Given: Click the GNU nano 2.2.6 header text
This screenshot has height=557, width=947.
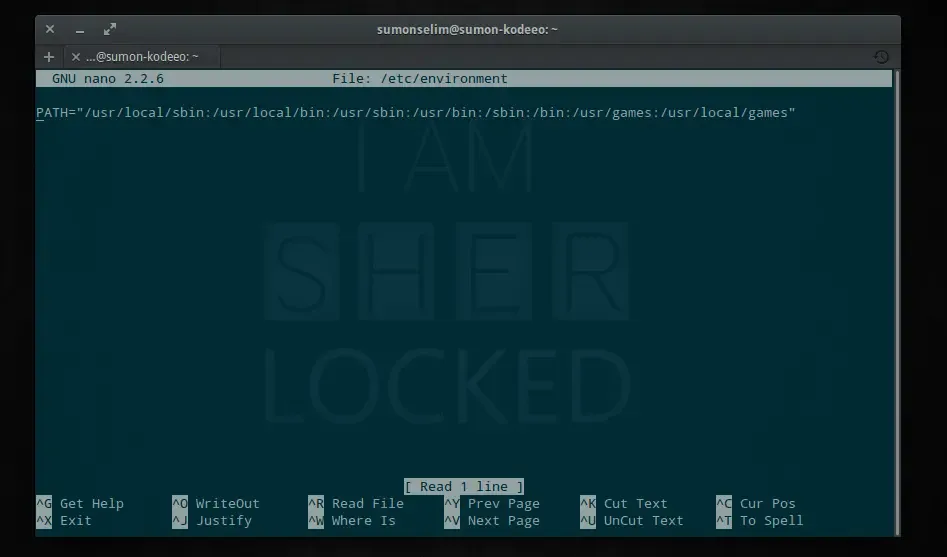Looking at the screenshot, I should pos(108,79).
